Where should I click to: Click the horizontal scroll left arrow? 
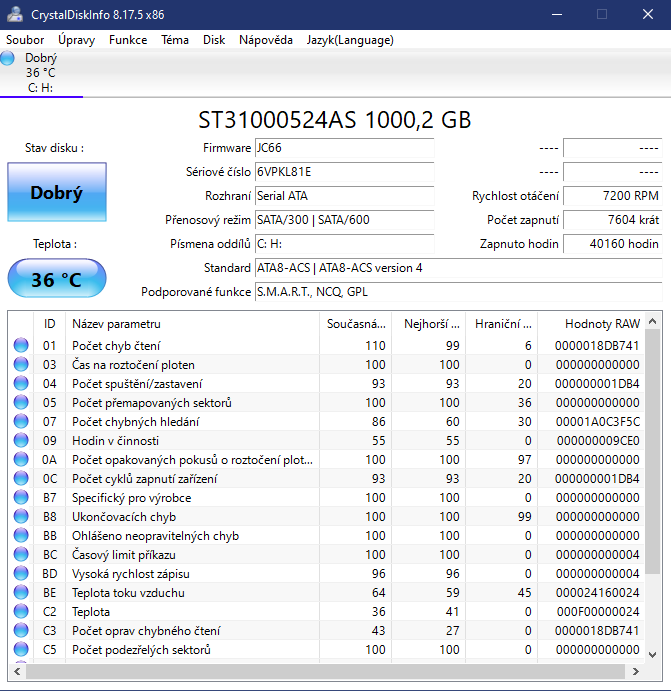coord(17,672)
